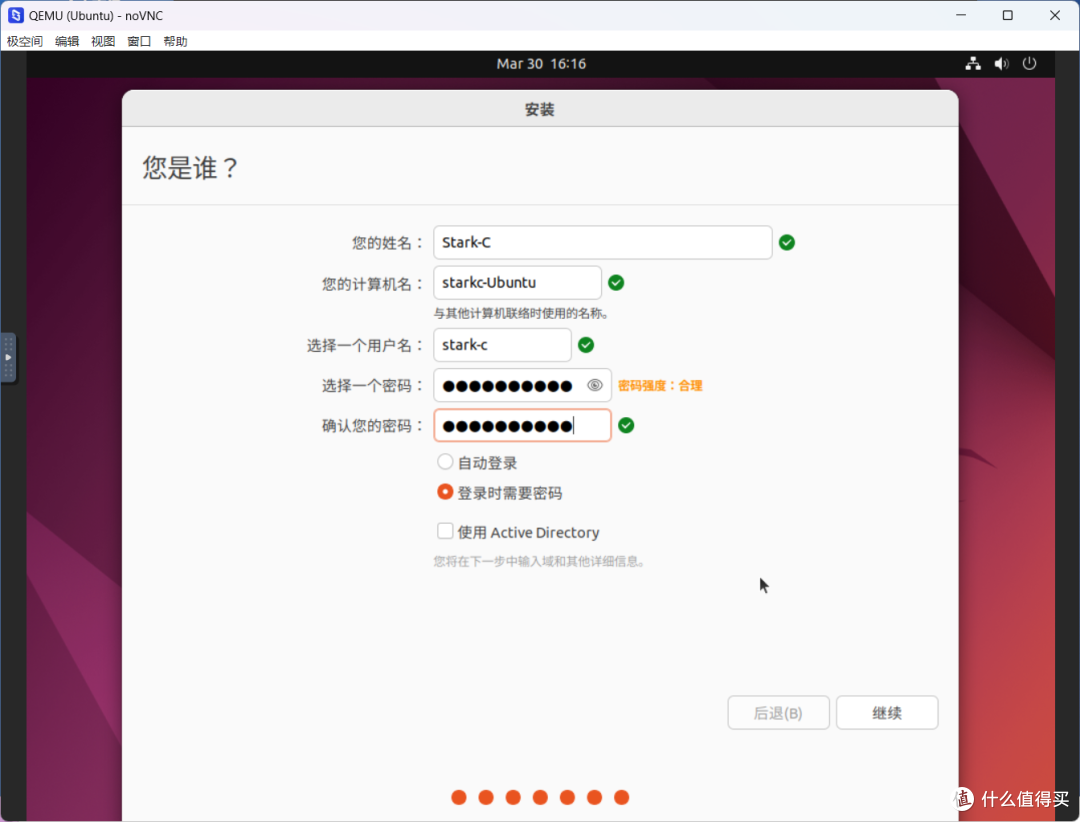Focus the 选择一个密码 field
The image size is (1080, 822).
(x=522, y=385)
